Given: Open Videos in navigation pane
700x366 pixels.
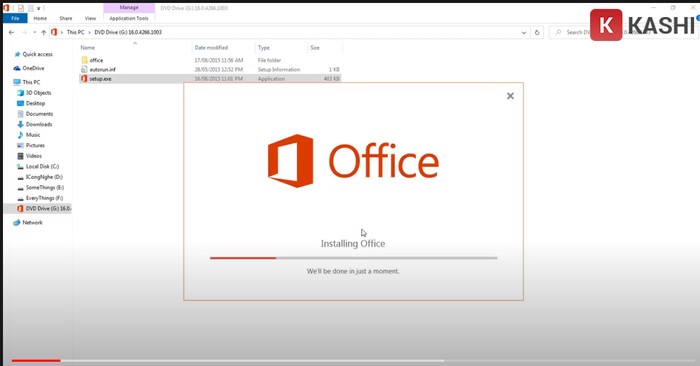Looking at the screenshot, I should [x=34, y=156].
